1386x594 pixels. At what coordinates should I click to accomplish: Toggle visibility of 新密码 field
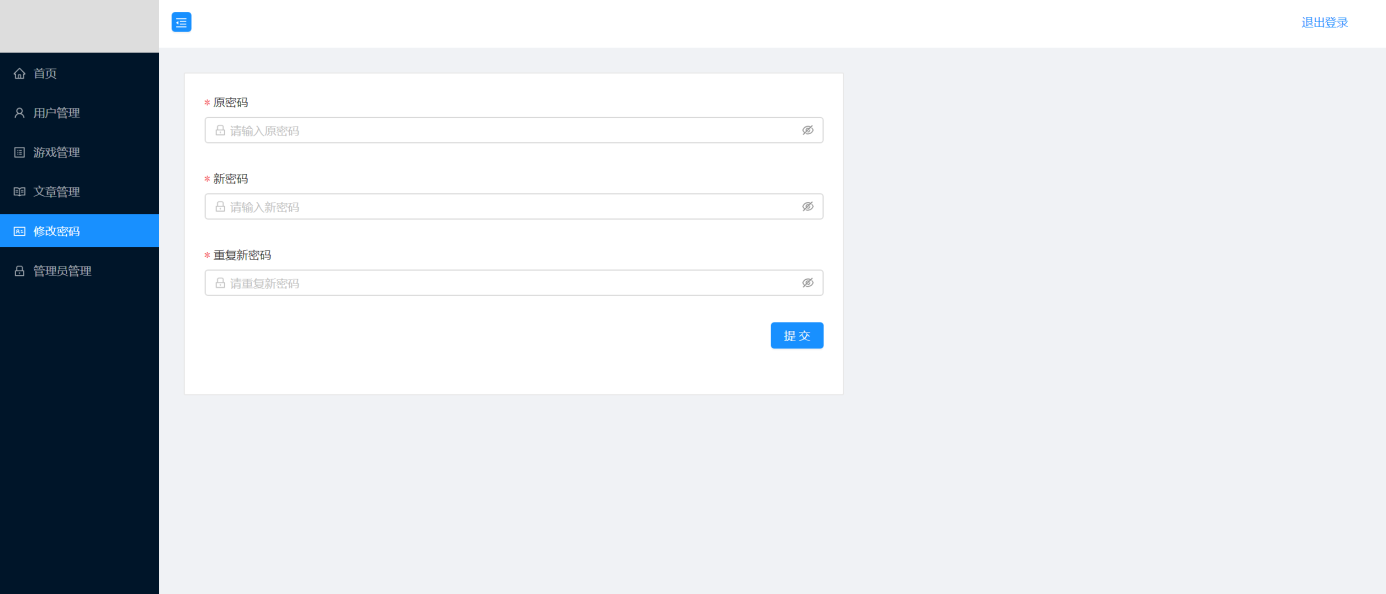tap(808, 207)
